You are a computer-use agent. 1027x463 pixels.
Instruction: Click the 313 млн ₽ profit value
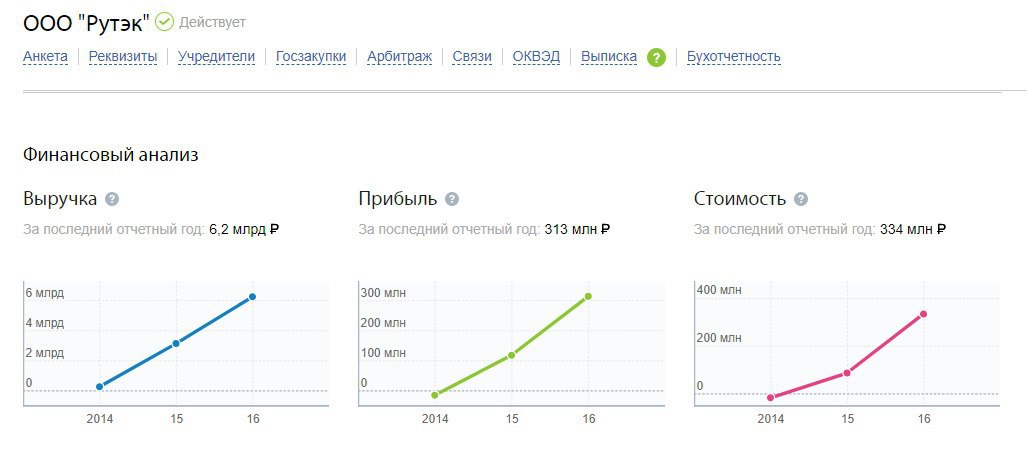coord(578,230)
